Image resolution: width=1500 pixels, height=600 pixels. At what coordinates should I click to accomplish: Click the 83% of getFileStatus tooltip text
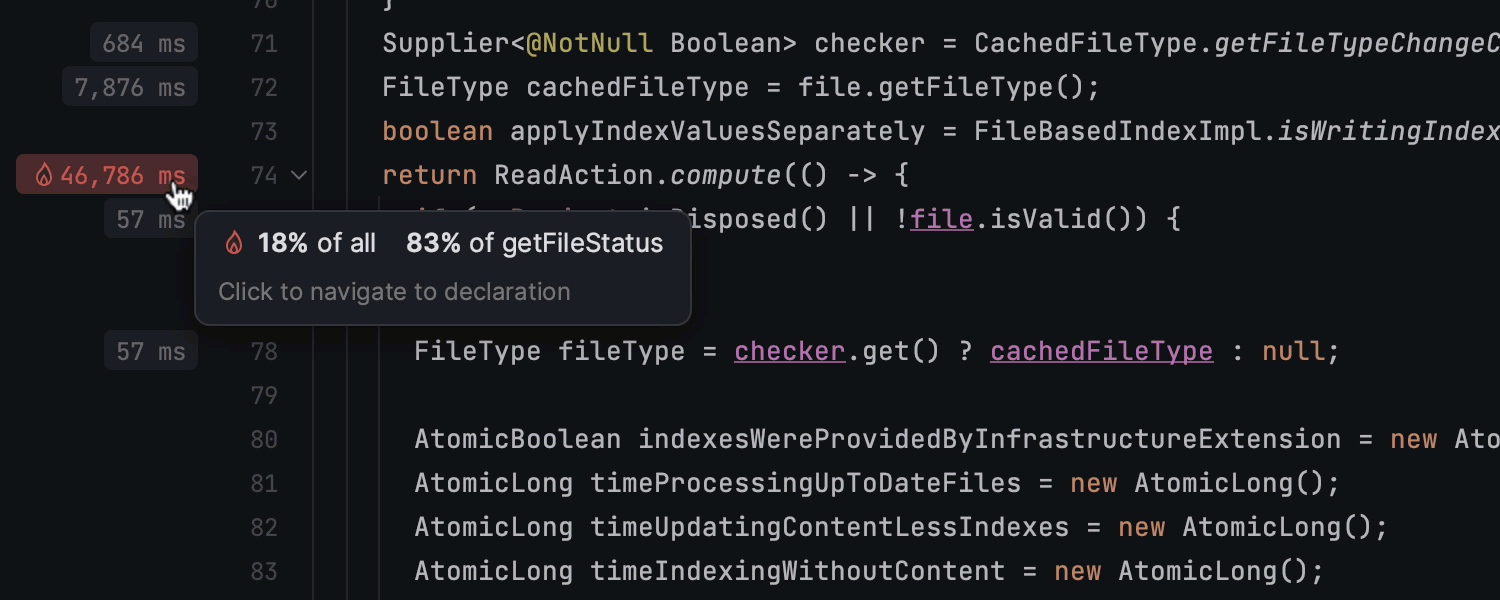coord(534,242)
